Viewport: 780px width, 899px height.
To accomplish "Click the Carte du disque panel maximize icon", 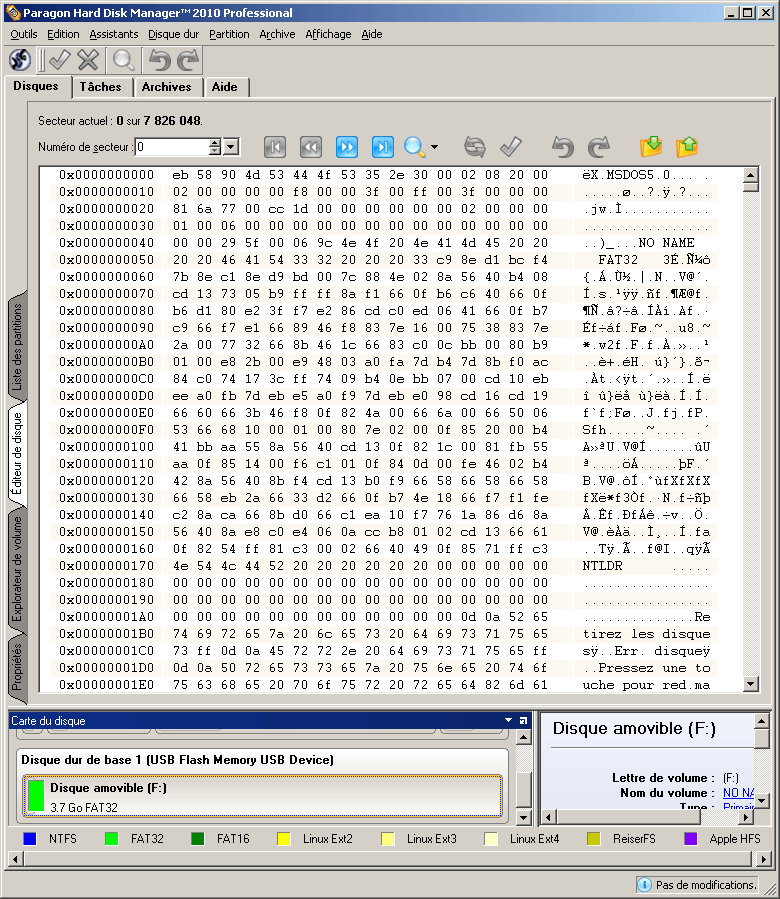I will click(x=523, y=721).
